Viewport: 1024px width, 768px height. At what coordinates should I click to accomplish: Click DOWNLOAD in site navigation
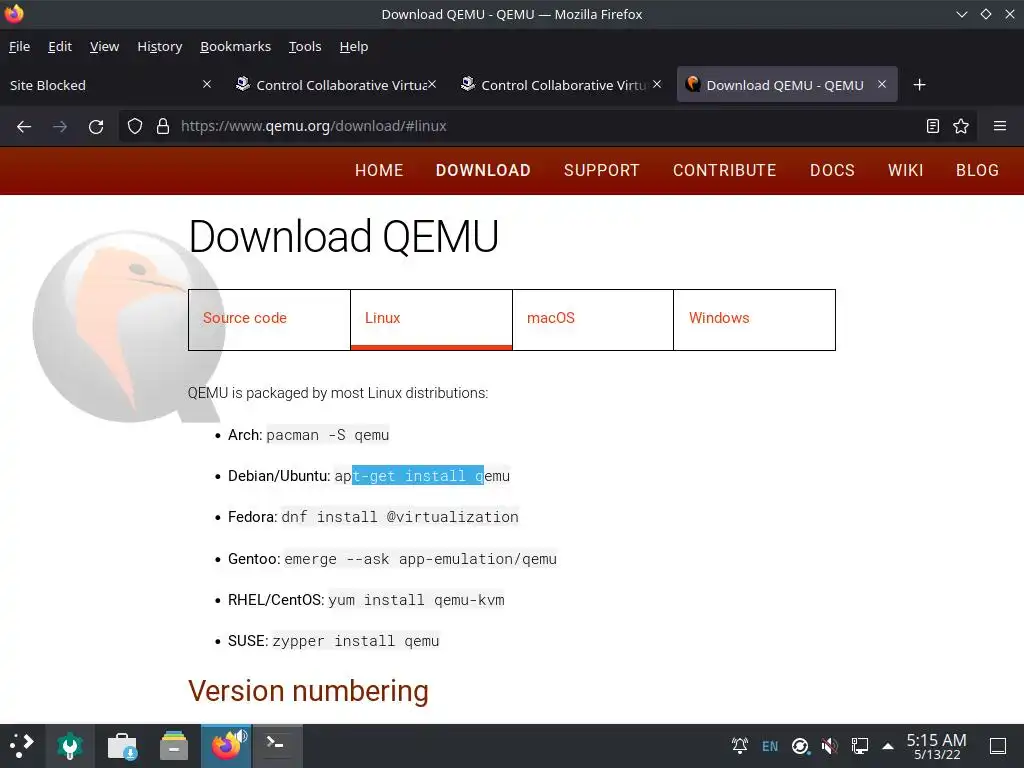(x=483, y=170)
